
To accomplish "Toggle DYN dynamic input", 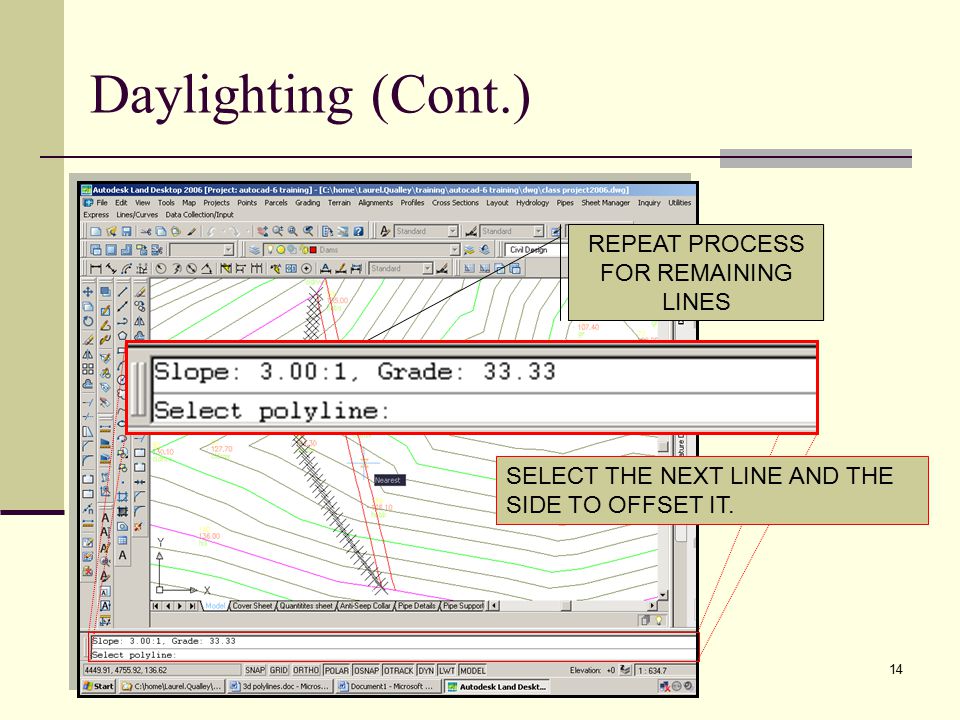I will [426, 670].
